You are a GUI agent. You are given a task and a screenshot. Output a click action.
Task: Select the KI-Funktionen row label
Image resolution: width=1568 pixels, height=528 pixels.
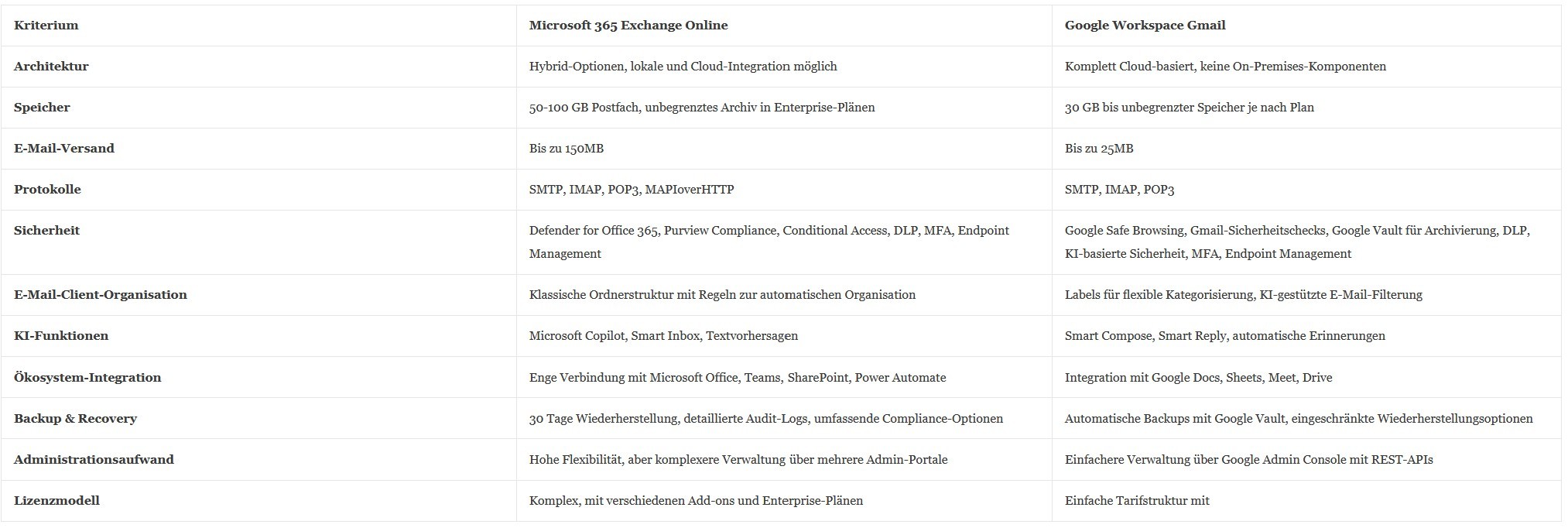click(x=61, y=336)
